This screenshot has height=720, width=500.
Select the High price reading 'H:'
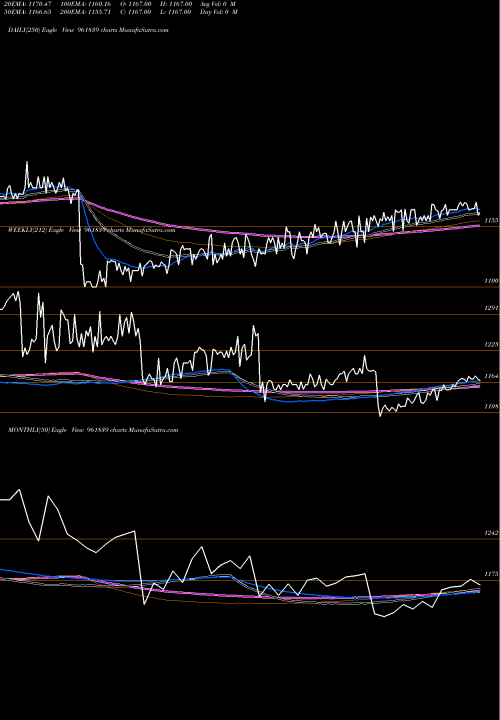click(176, 4)
